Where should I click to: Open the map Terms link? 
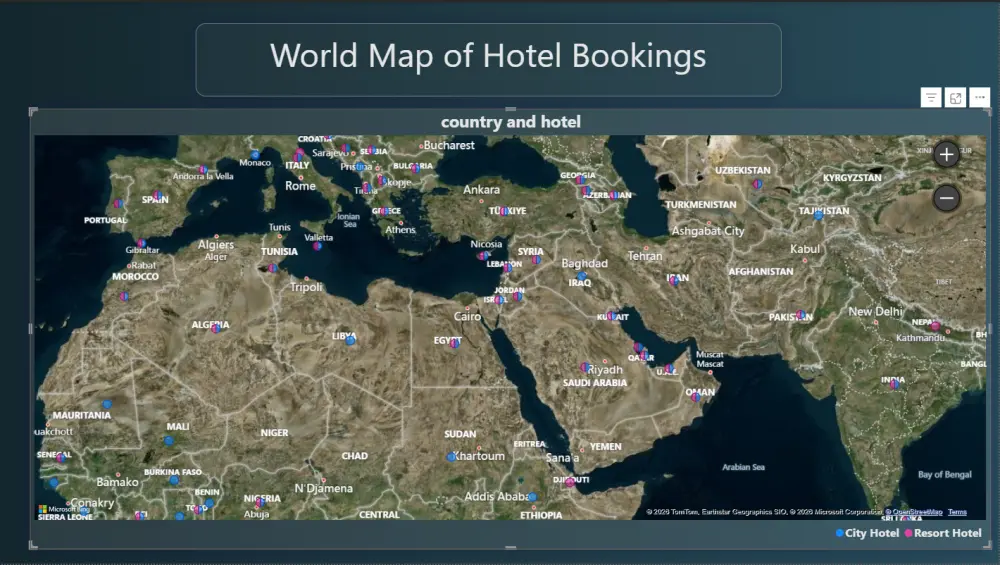(x=957, y=512)
